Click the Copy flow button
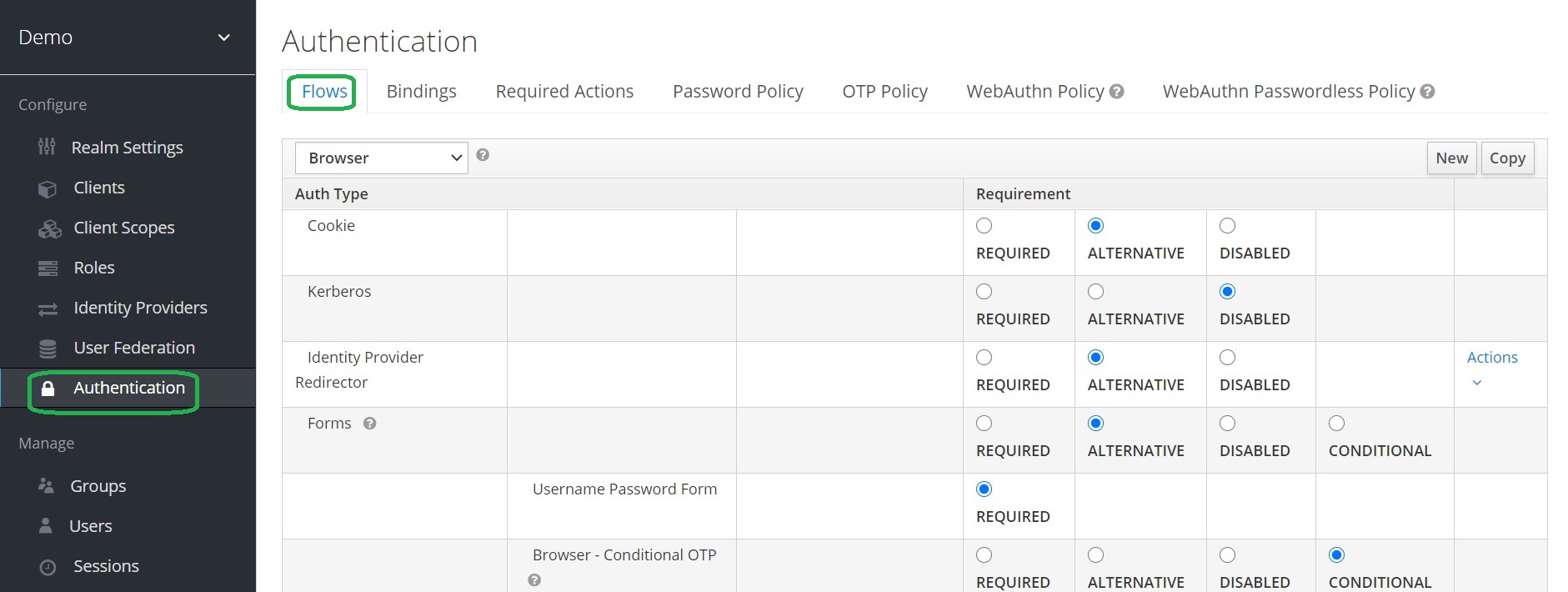 tap(1507, 158)
